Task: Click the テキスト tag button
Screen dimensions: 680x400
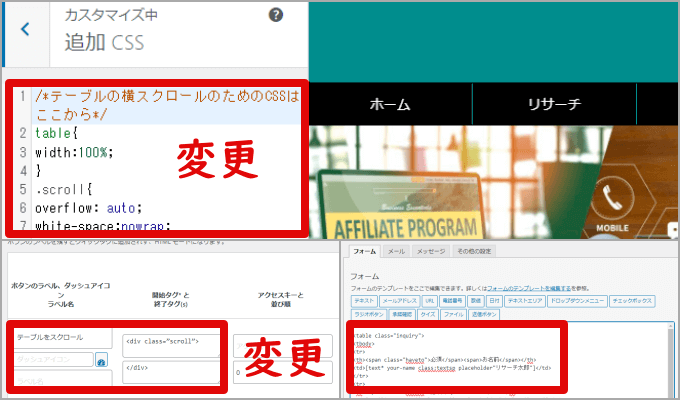Action: [364, 301]
